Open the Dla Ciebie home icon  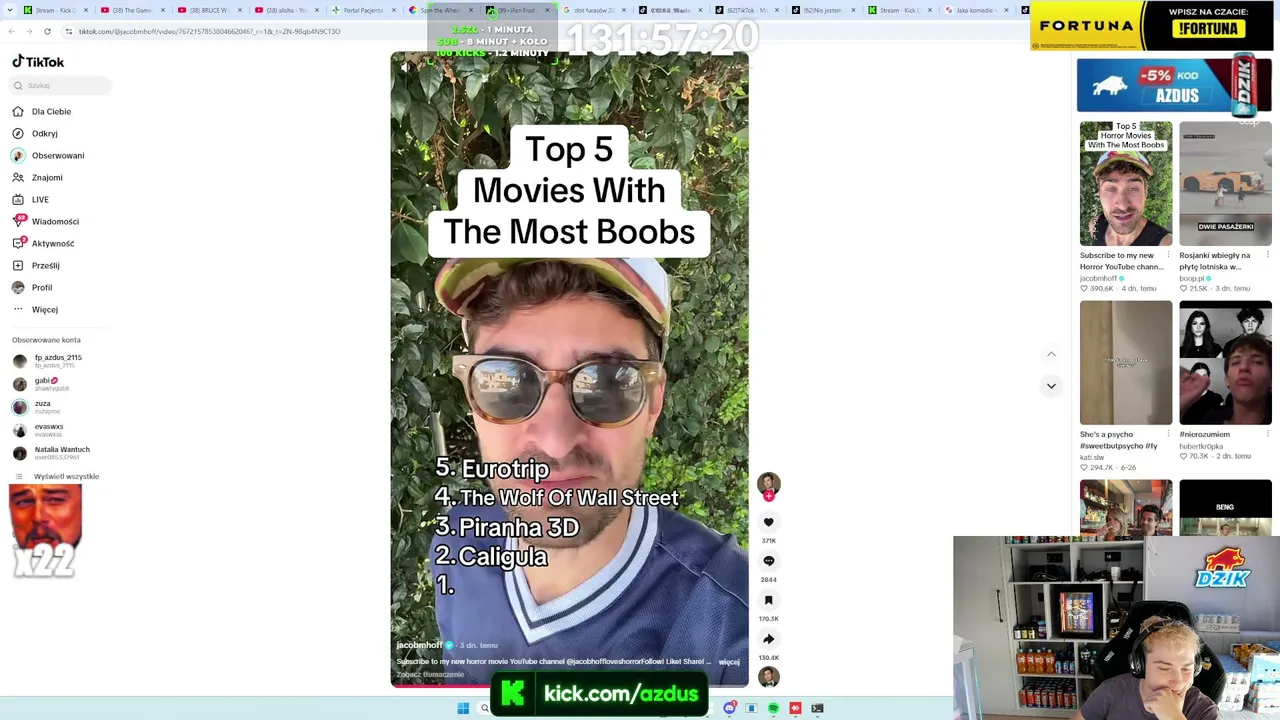coord(18,111)
